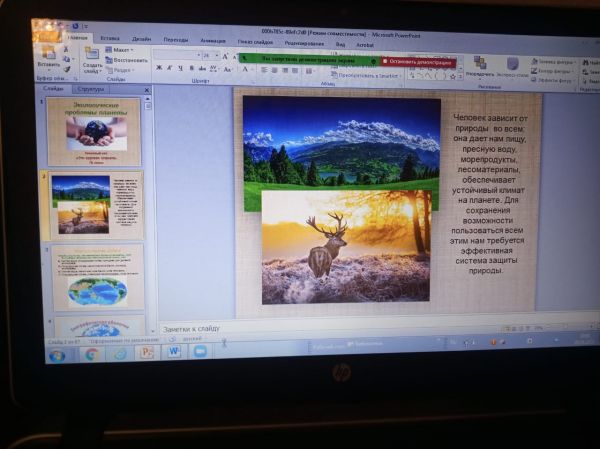Open PowerPoint from the Windows taskbar
This screenshot has height=449, width=600.
point(146,352)
